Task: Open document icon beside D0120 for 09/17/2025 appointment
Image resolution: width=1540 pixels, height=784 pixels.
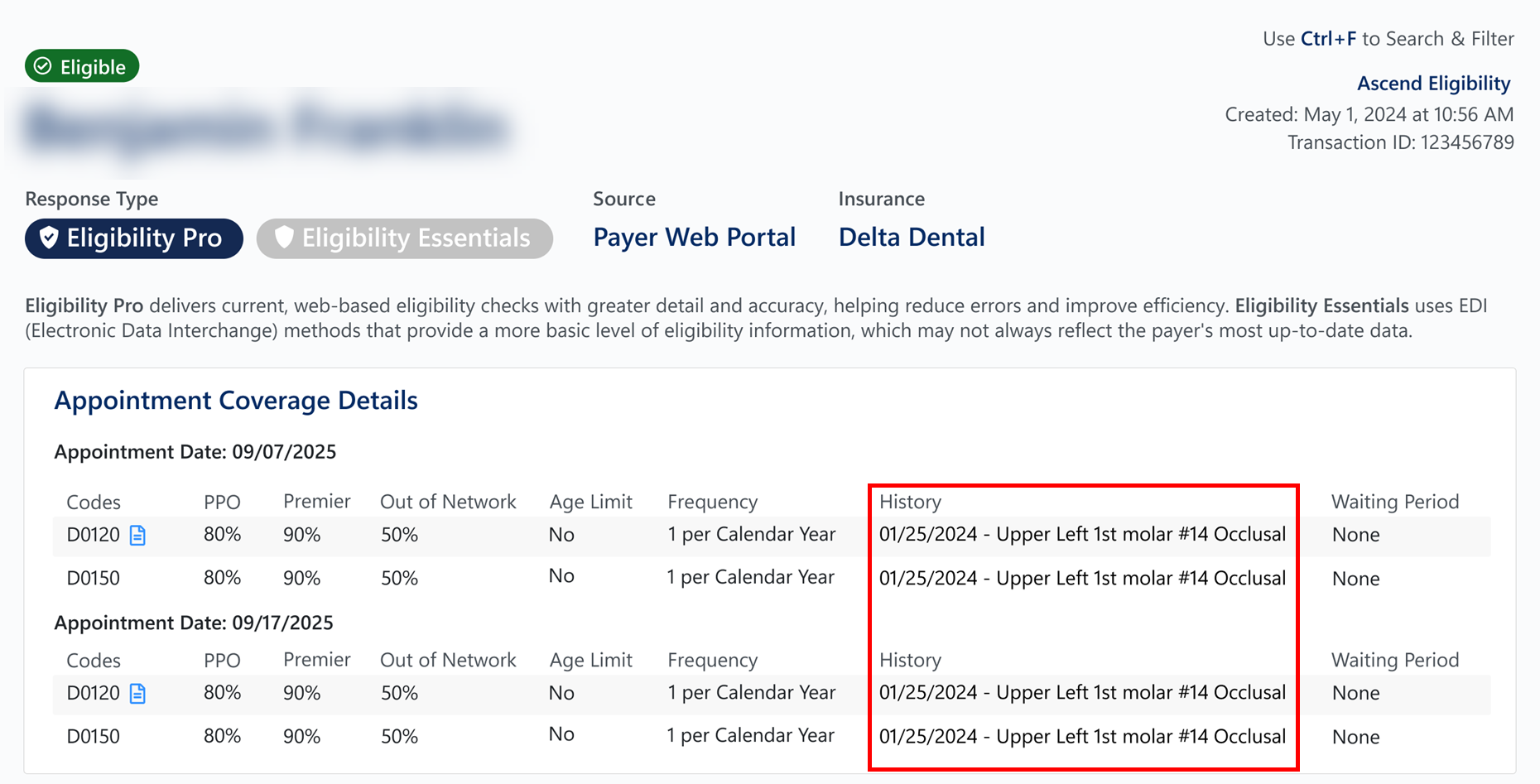Action: (x=137, y=694)
